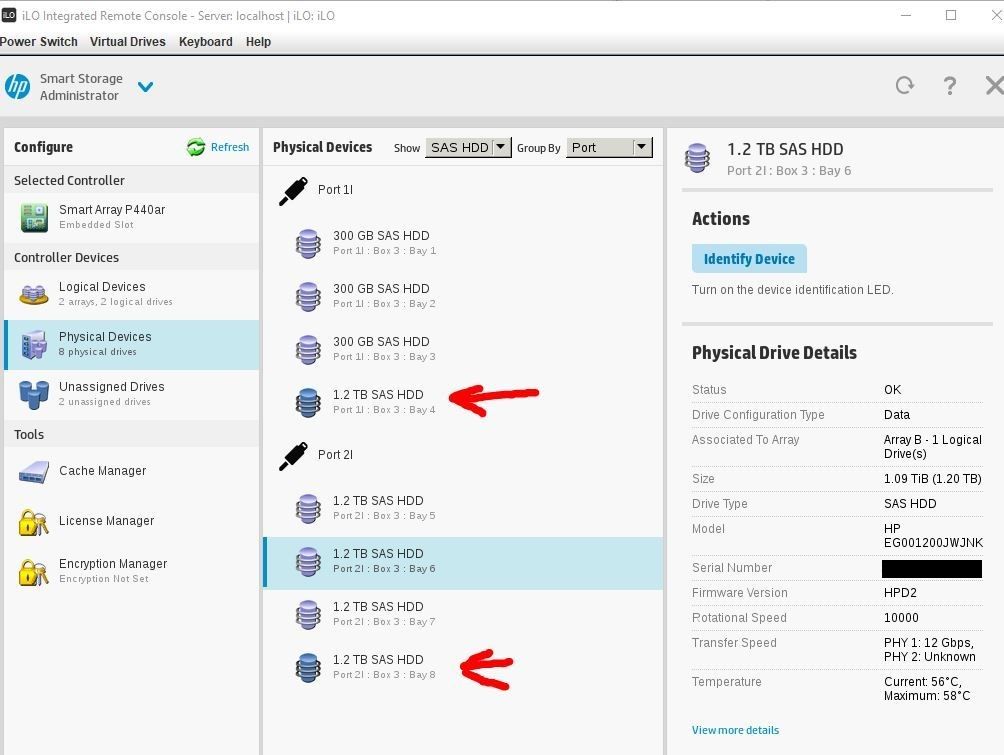1004x755 pixels.
Task: Open the Group By Port dropdown
Action: point(610,148)
